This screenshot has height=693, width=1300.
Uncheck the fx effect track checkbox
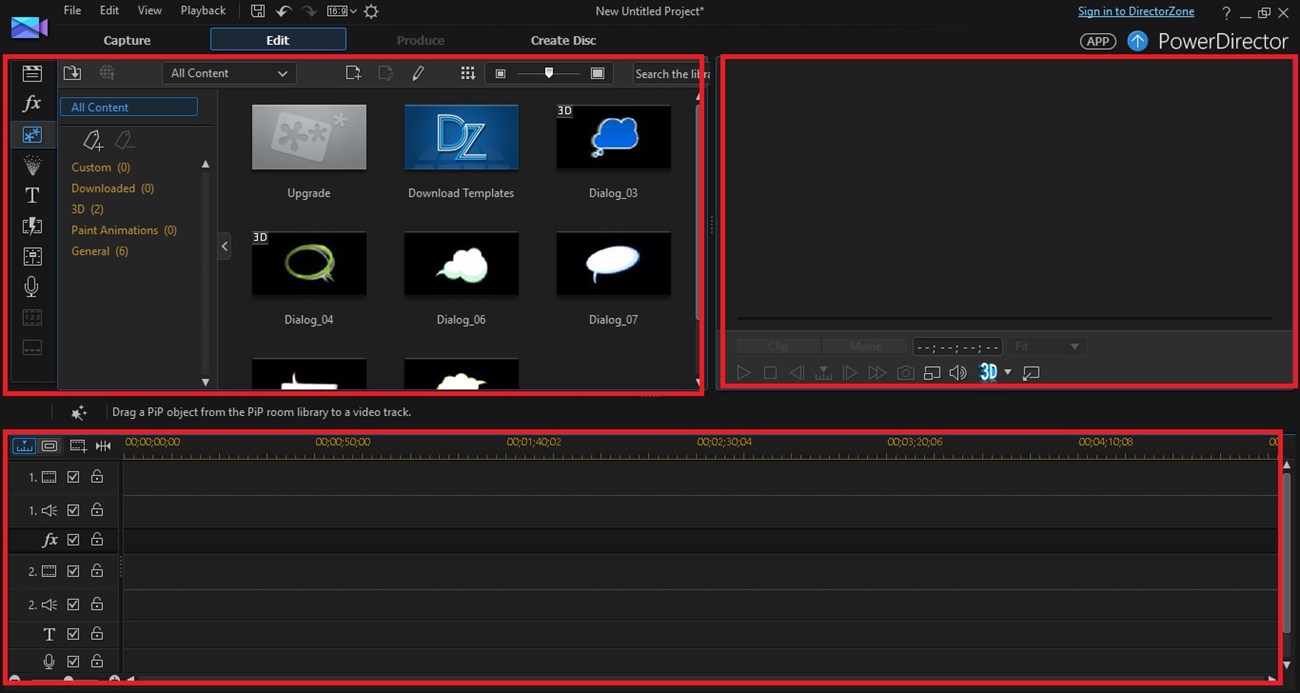pos(73,540)
